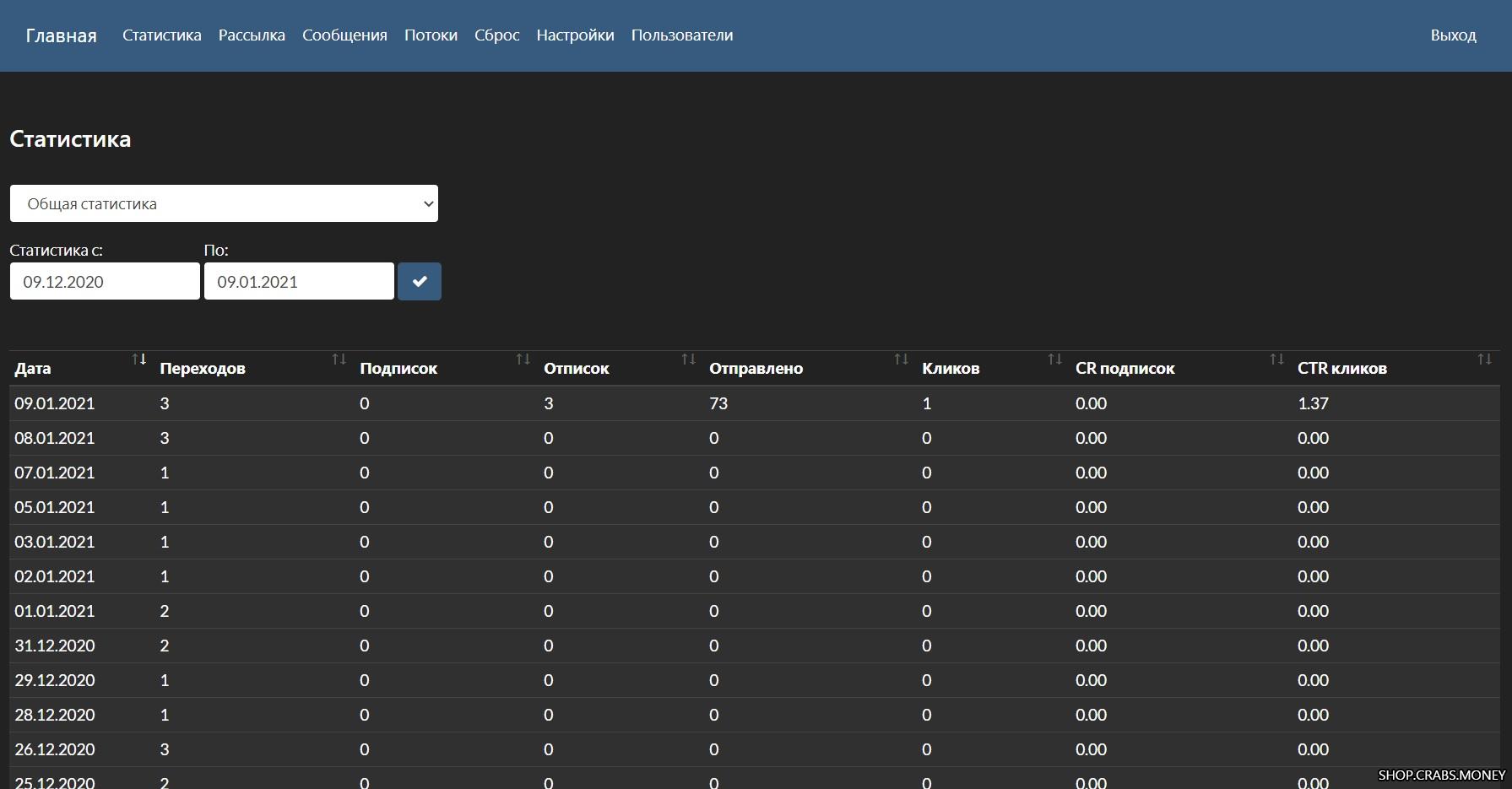Screen dimensions: 1512x789
Task: Sort by CTR кликов arrows icon
Action: coord(1484,359)
